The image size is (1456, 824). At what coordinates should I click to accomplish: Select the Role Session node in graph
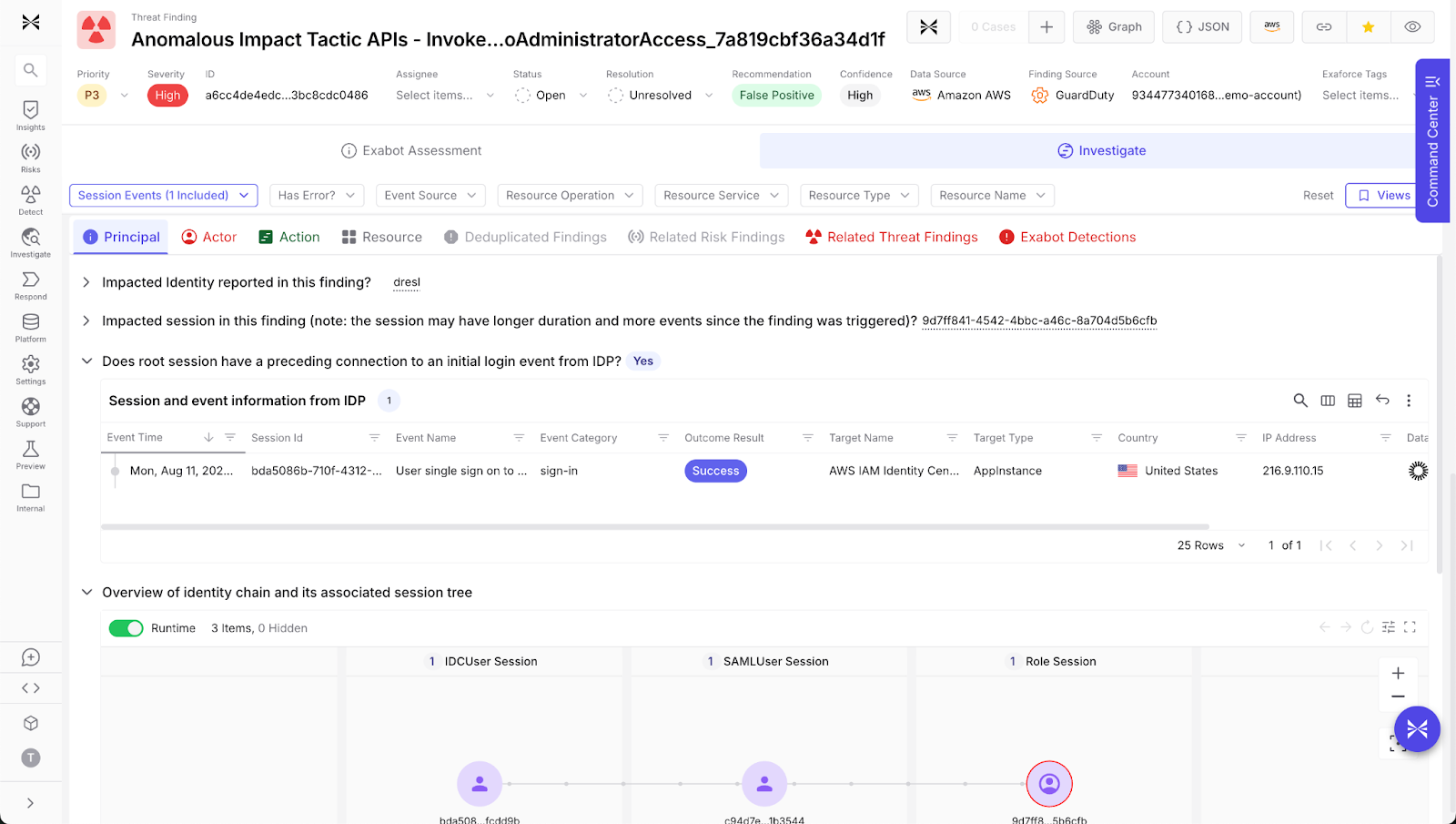[1049, 784]
